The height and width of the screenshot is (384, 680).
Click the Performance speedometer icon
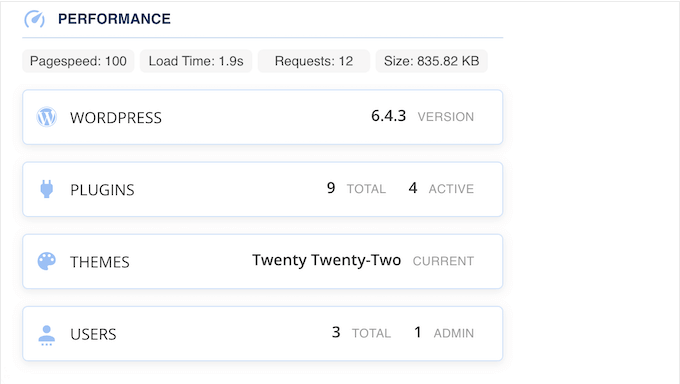click(34, 19)
